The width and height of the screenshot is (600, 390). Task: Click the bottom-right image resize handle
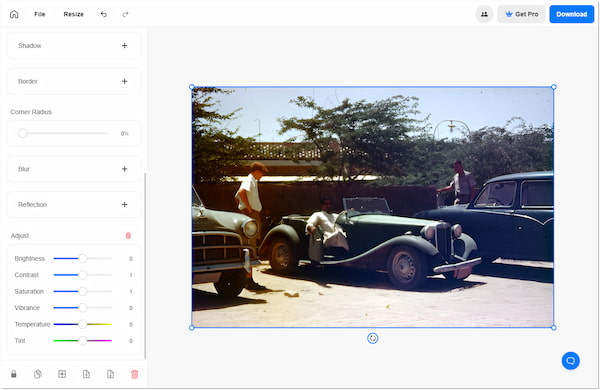554,328
